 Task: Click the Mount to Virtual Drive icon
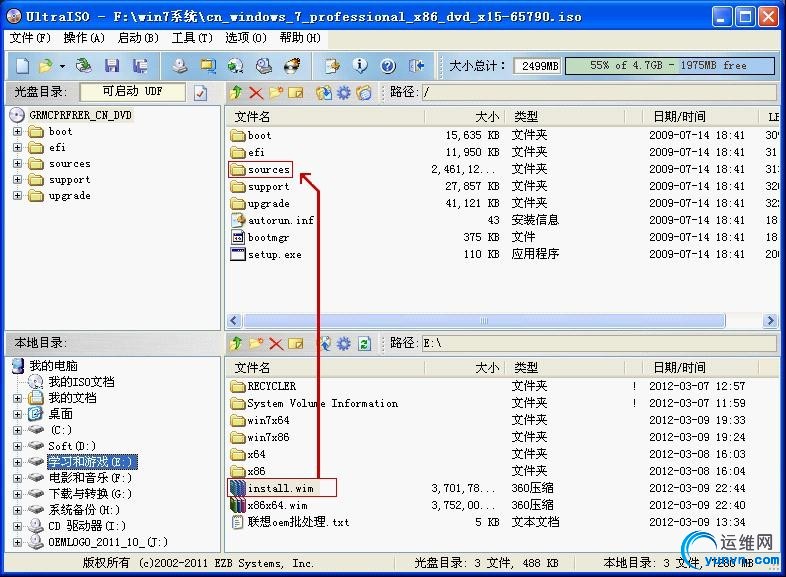click(x=263, y=66)
